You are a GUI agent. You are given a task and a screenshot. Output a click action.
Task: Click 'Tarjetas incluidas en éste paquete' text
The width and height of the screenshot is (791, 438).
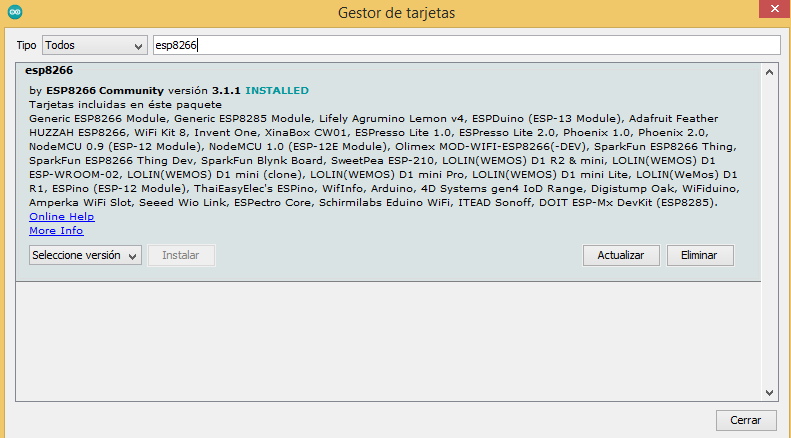pyautogui.click(x=125, y=105)
